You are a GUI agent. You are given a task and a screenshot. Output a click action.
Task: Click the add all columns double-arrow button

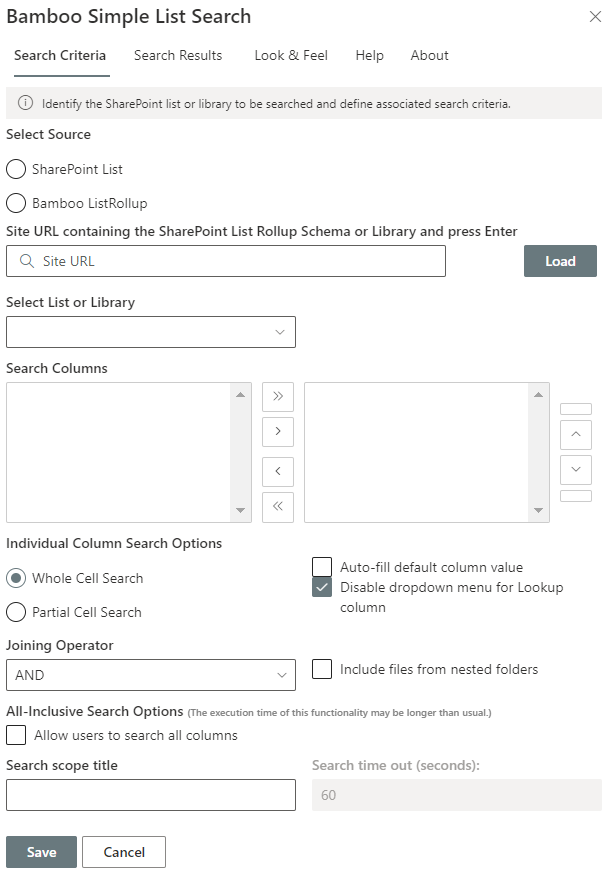click(x=278, y=396)
